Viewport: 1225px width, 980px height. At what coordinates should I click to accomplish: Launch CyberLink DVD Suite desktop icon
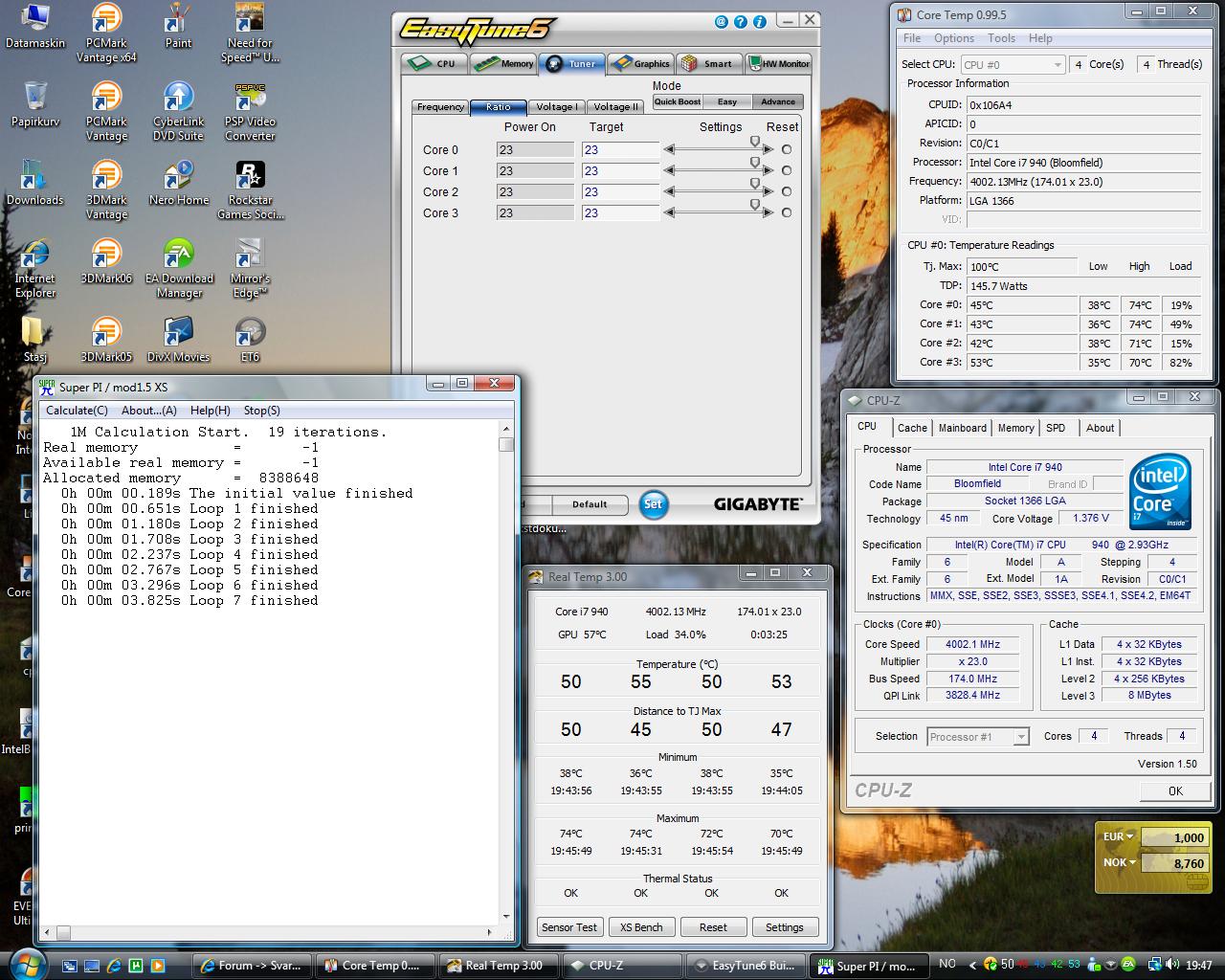[x=178, y=112]
